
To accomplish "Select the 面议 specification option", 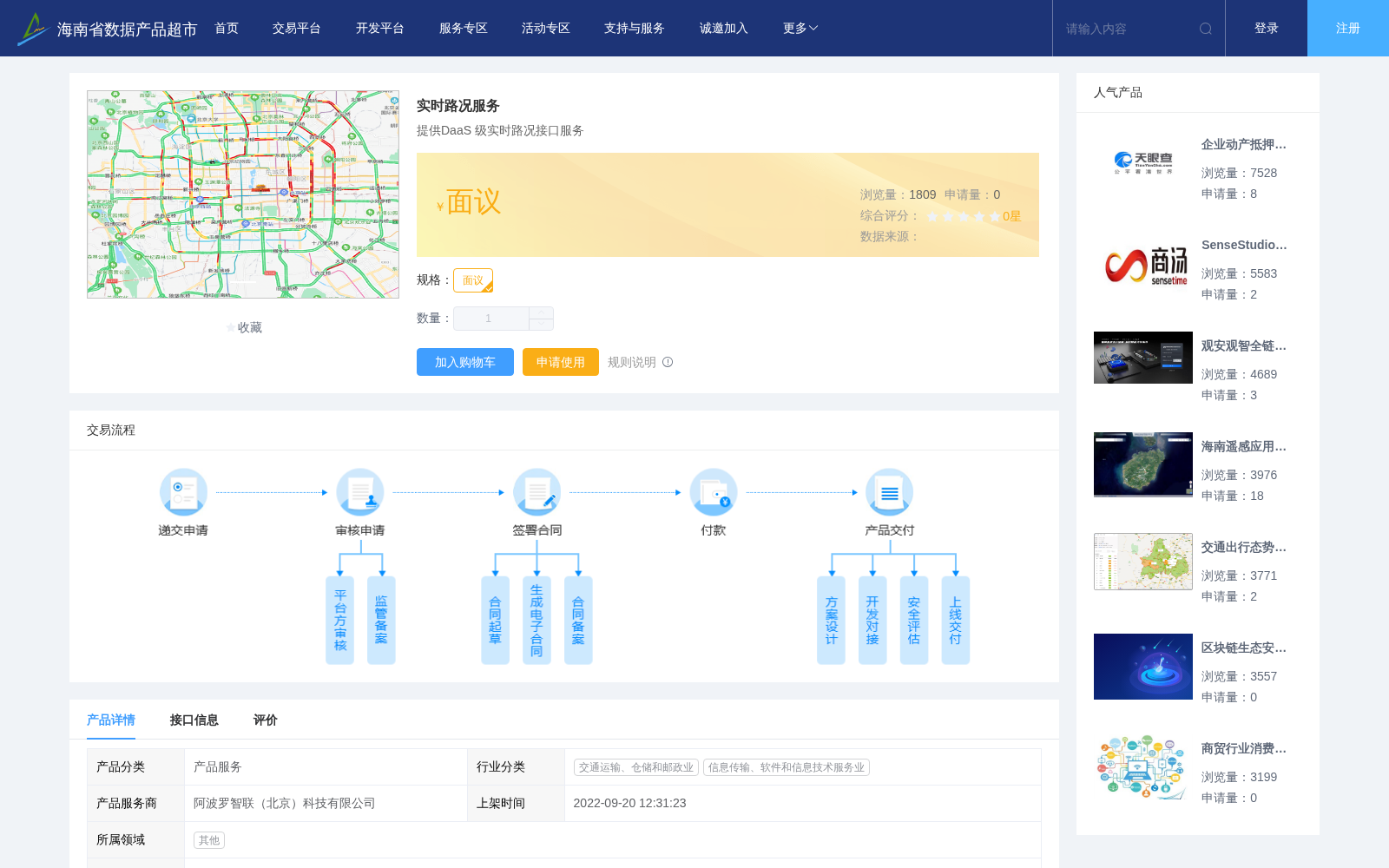I will (473, 280).
